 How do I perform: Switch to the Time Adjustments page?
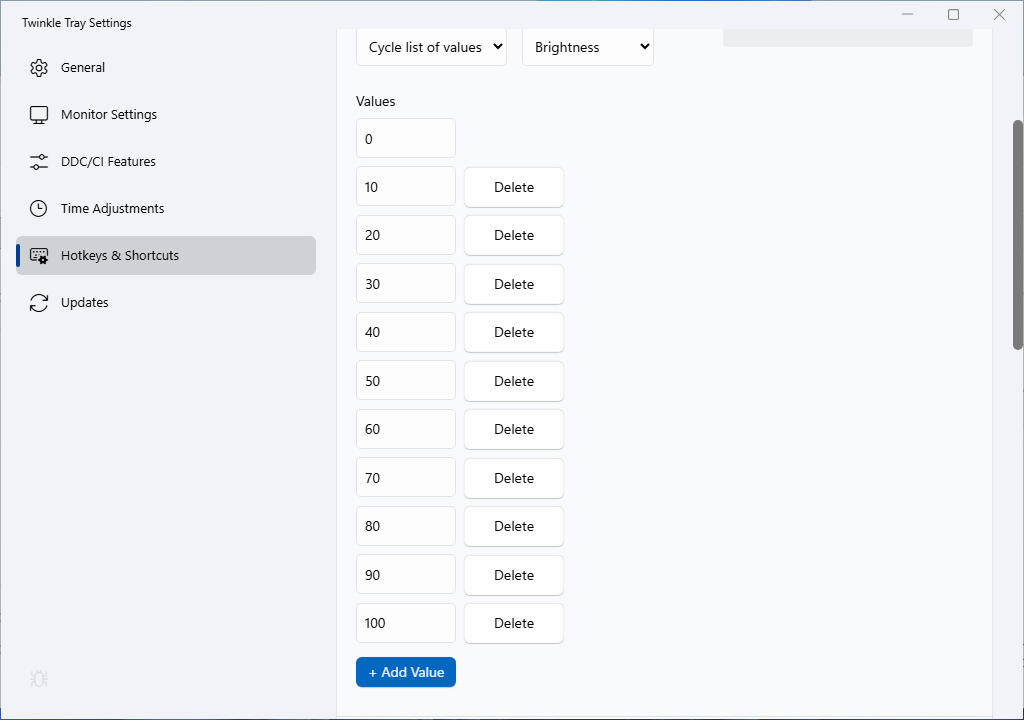pyautogui.click(x=112, y=209)
